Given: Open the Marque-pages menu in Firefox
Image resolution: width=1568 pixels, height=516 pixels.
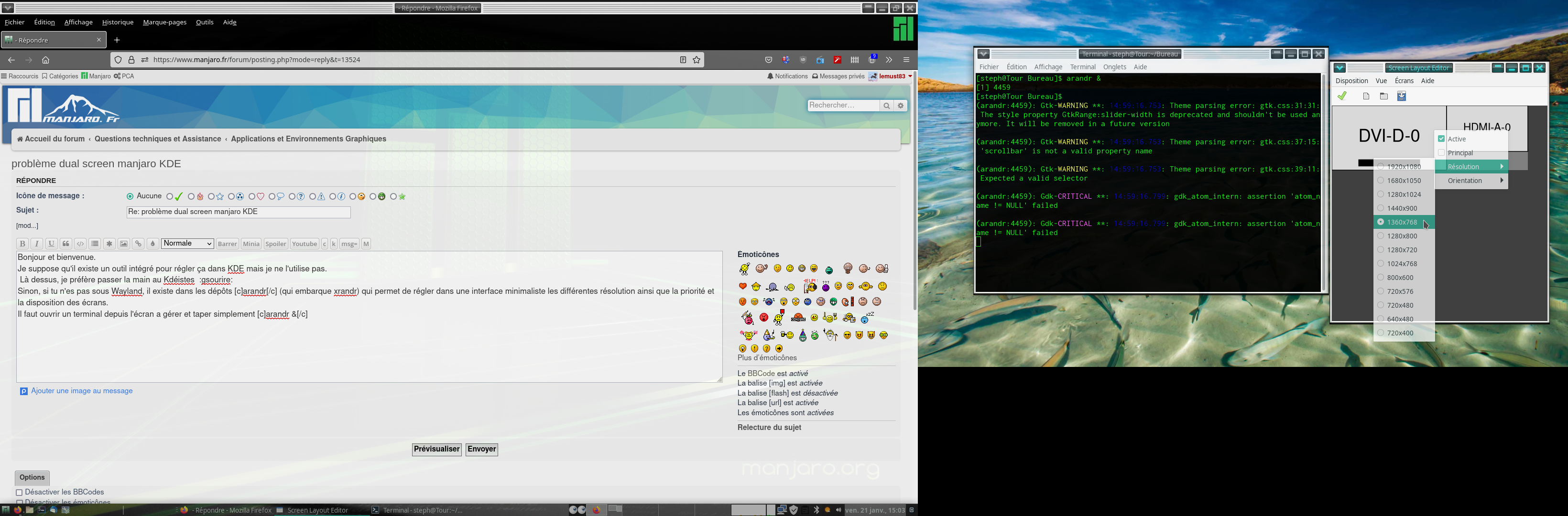Looking at the screenshot, I should tap(164, 22).
